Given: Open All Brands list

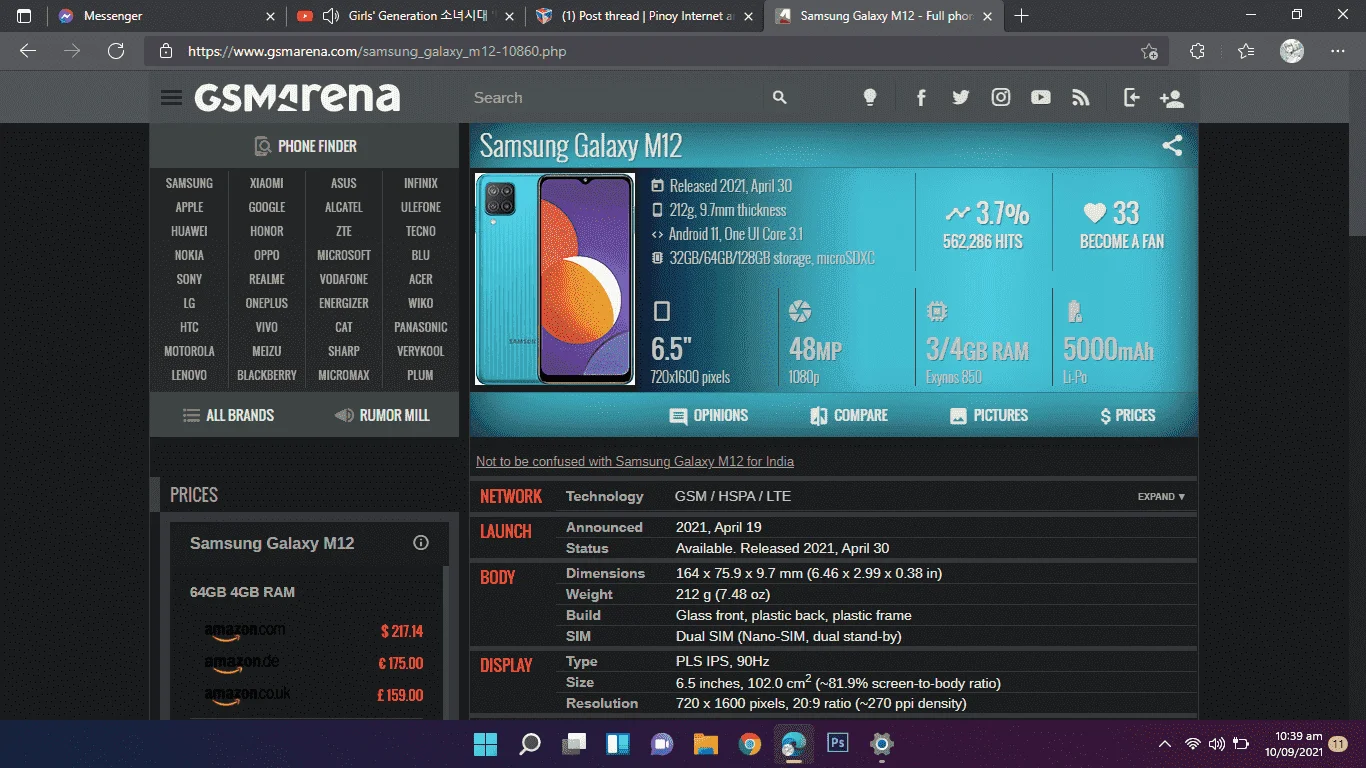Looking at the screenshot, I should coord(228,416).
